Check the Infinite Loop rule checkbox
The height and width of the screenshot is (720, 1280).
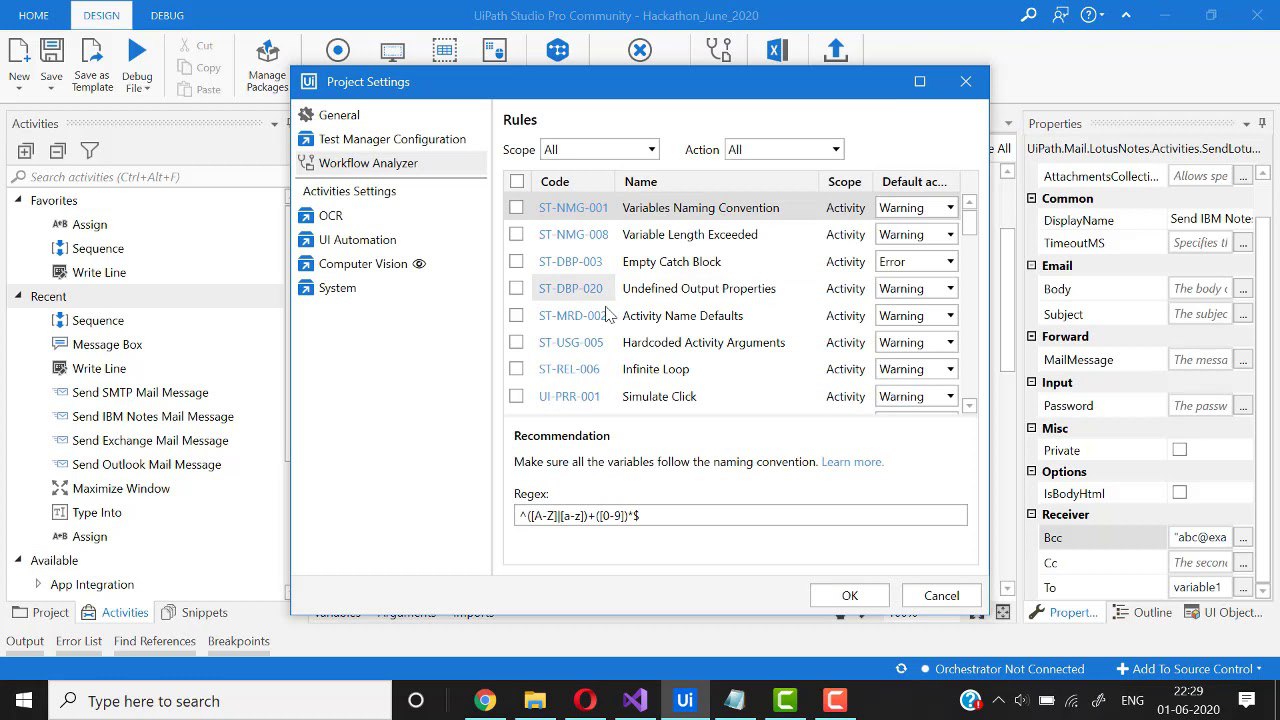click(516, 369)
